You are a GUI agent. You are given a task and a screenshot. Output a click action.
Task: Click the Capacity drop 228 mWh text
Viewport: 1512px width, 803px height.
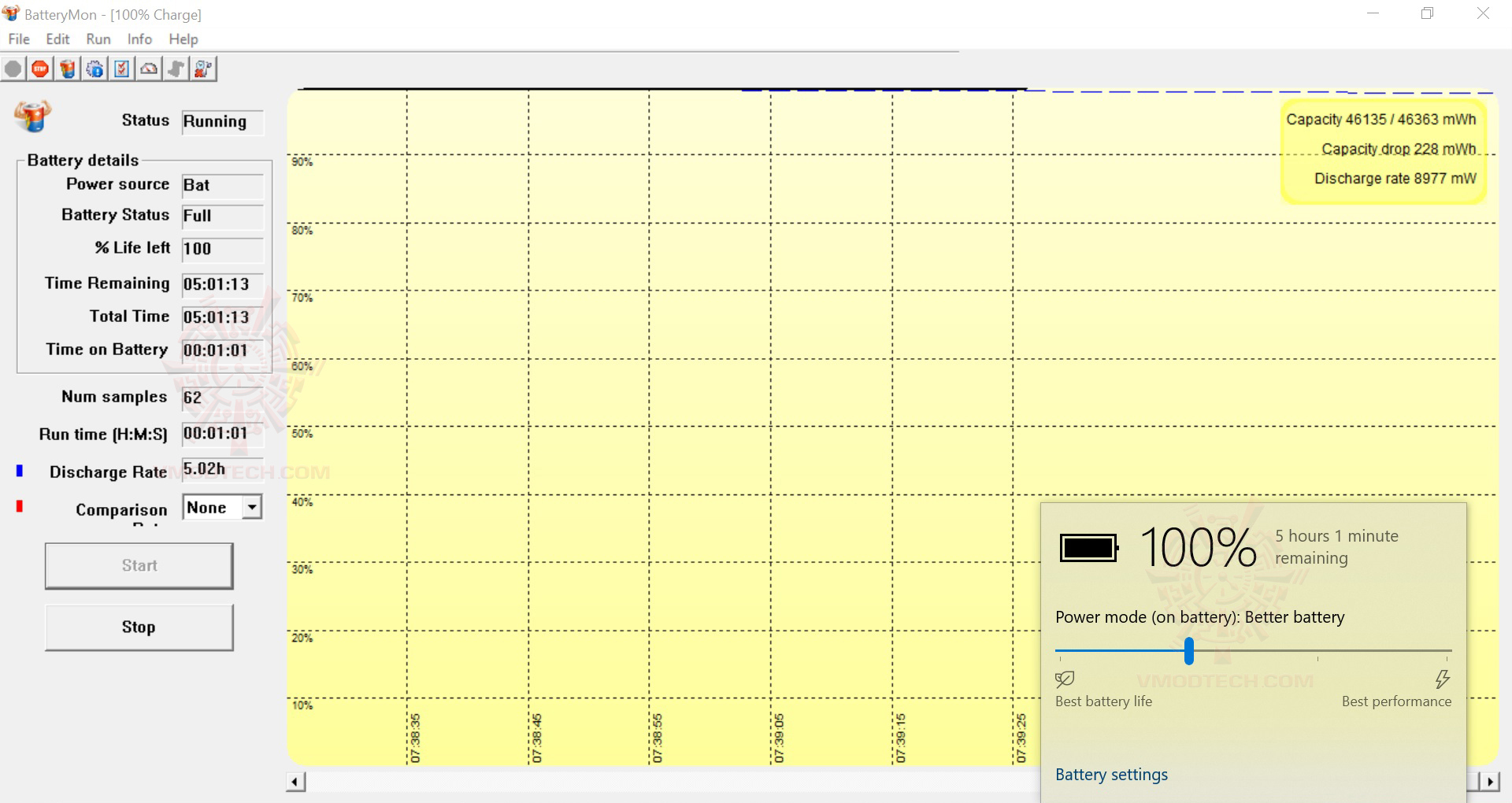[1399, 150]
